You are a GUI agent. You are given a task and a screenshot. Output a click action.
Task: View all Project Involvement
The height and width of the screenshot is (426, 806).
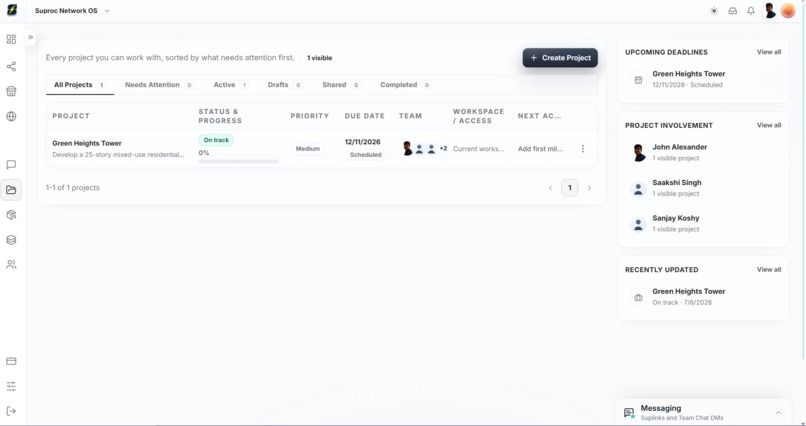pyautogui.click(x=768, y=125)
